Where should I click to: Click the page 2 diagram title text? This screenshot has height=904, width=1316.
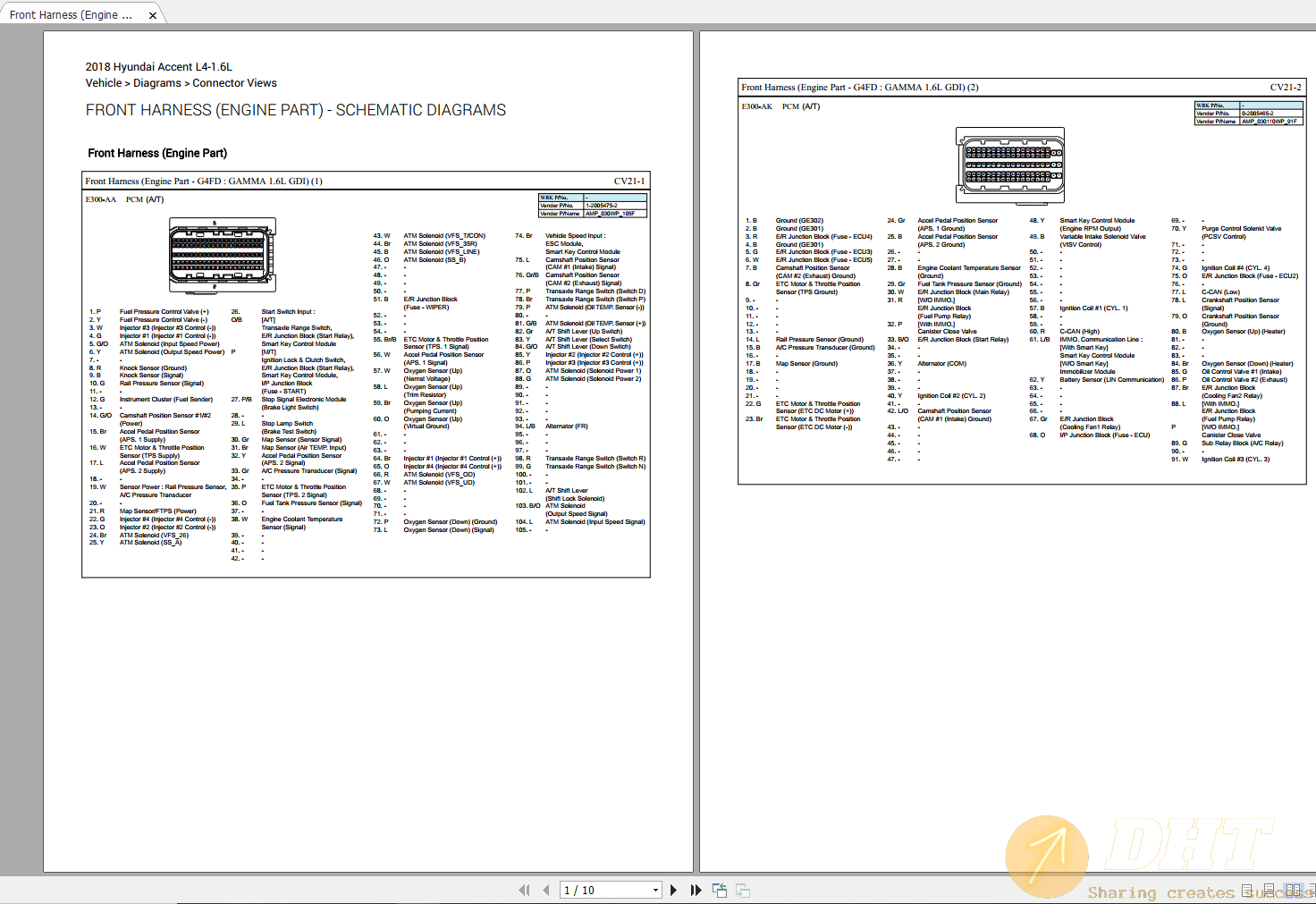(859, 88)
